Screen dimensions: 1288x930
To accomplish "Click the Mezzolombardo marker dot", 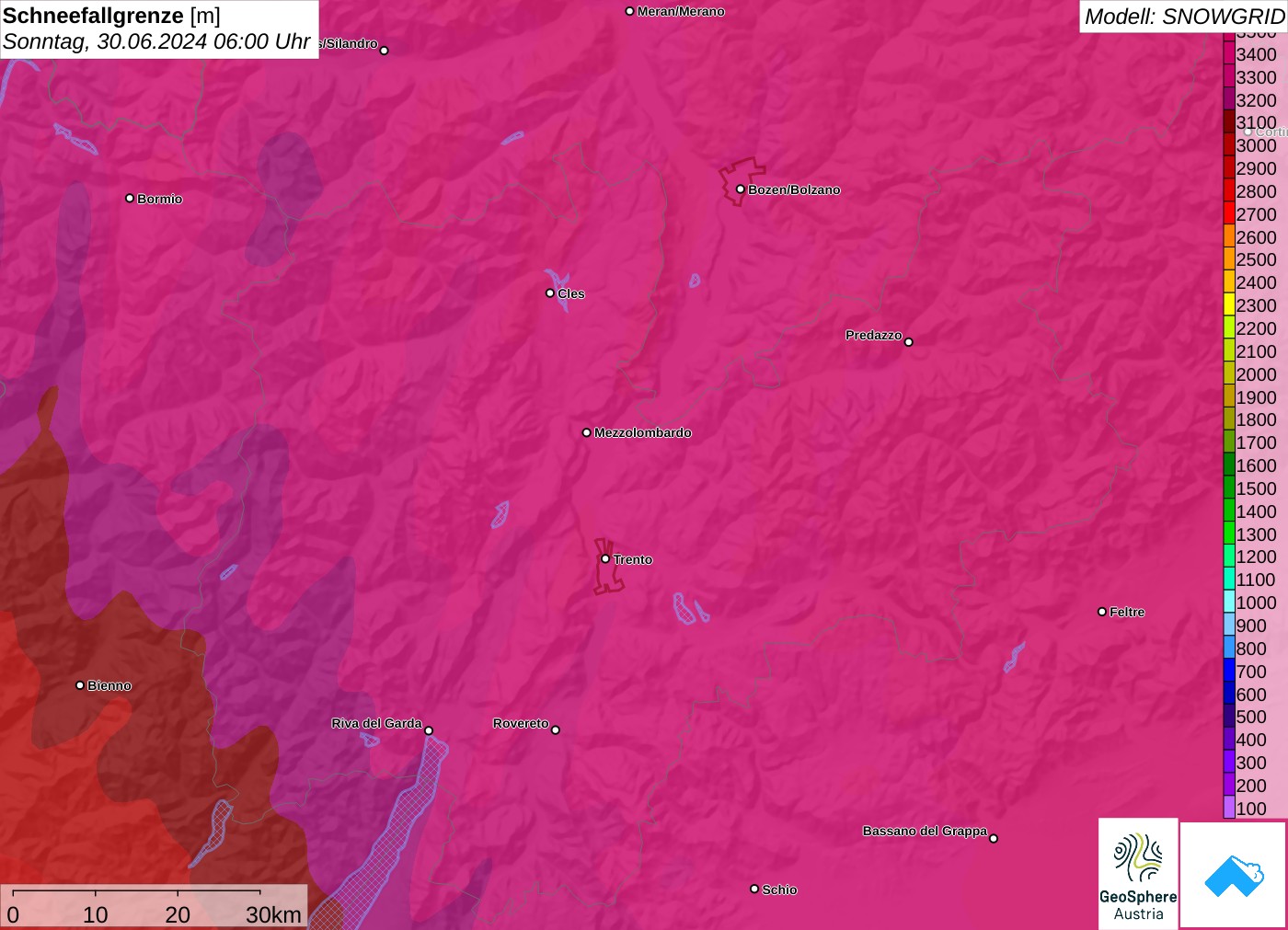I will (587, 431).
